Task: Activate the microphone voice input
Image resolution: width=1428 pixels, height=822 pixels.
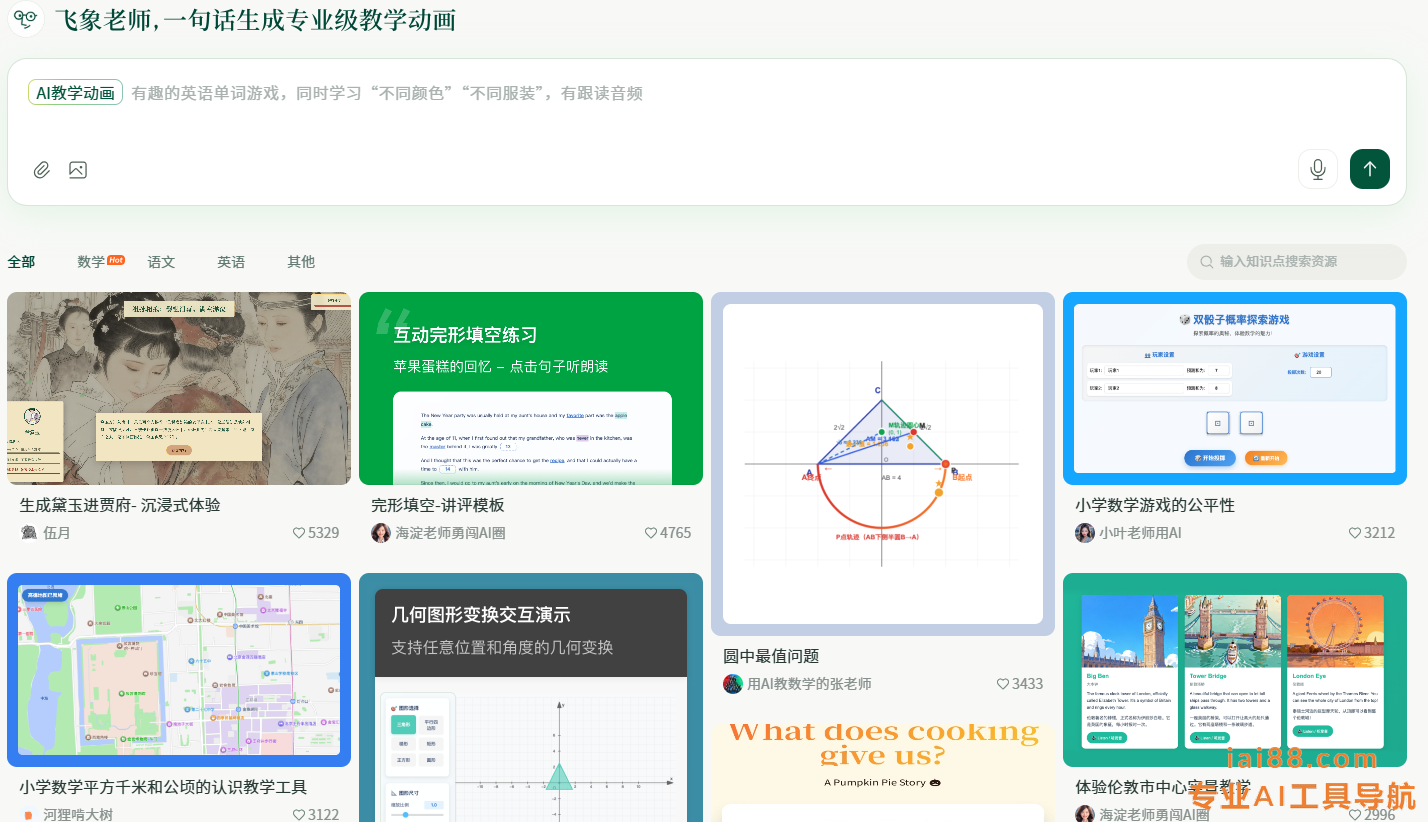Action: (1317, 169)
